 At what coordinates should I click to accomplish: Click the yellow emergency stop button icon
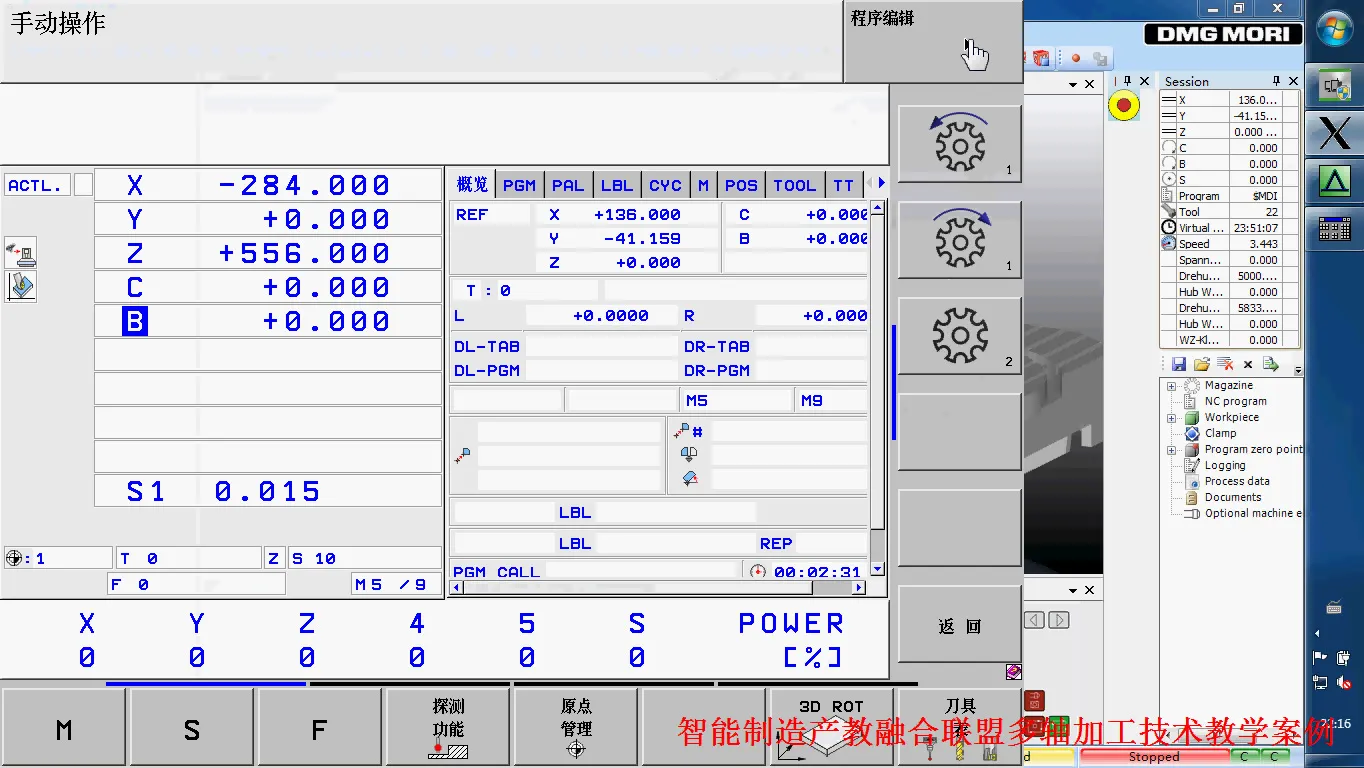tap(1123, 104)
